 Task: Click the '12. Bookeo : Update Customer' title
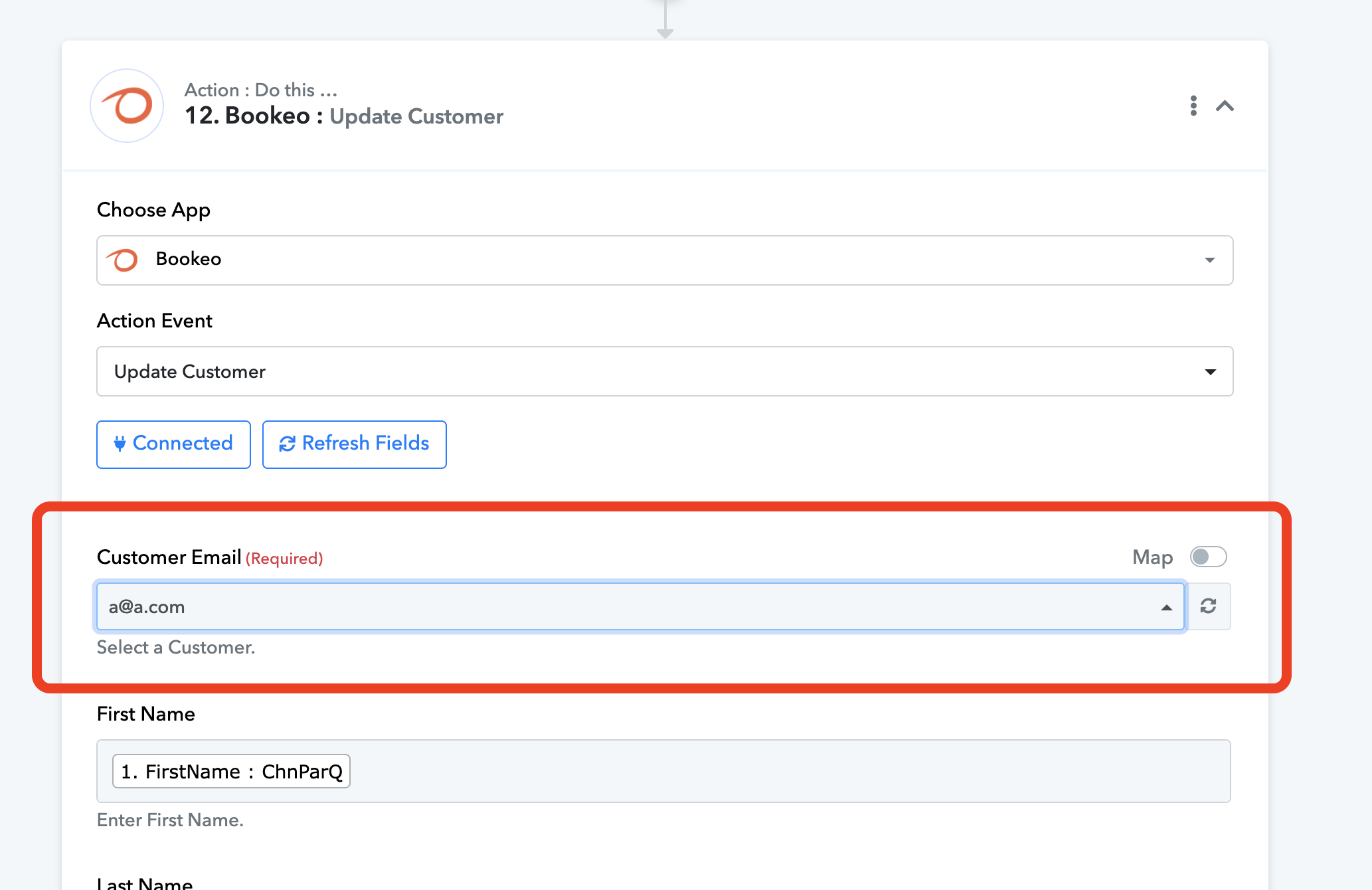tap(344, 116)
